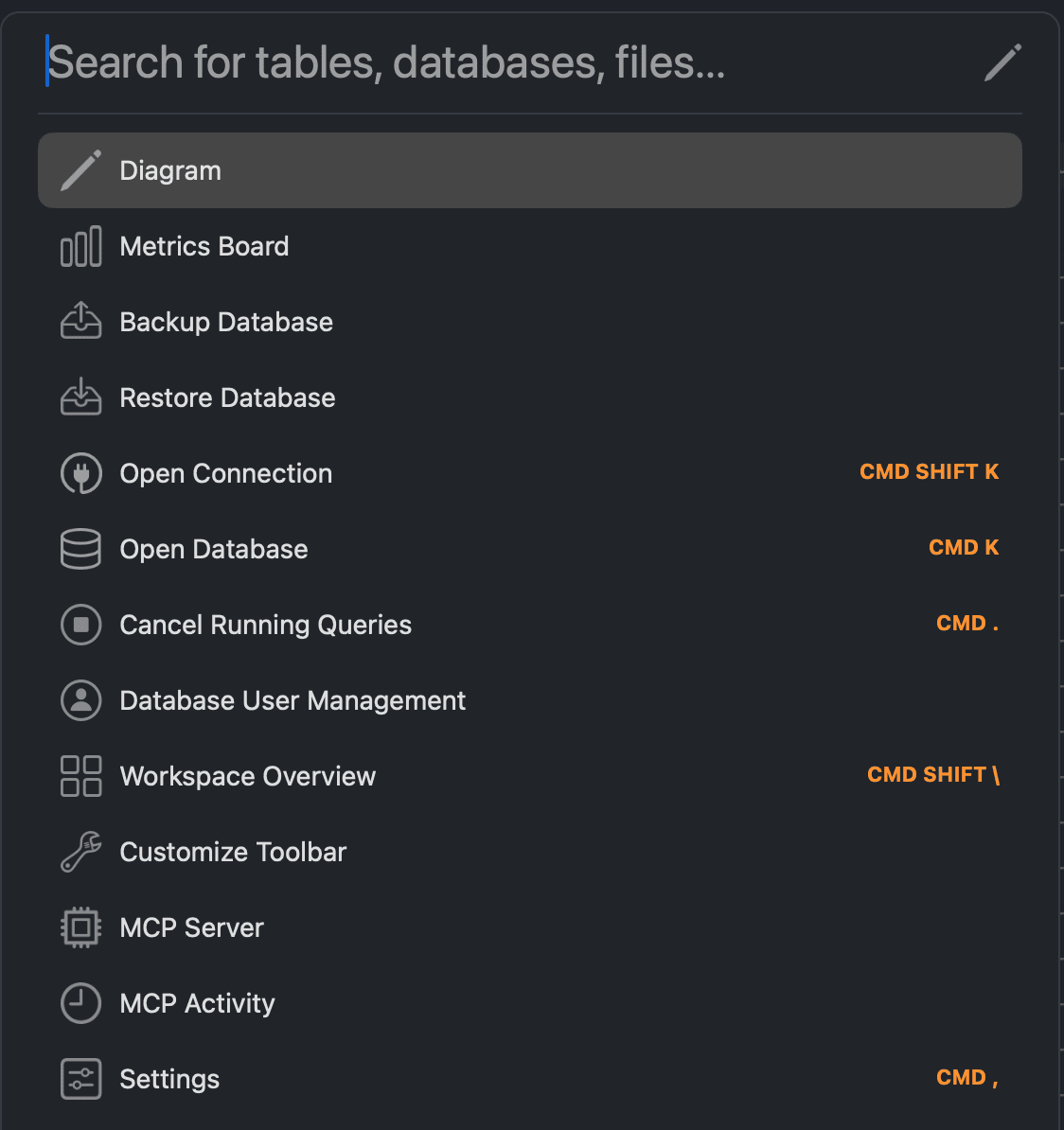Open the Metrics Board entry

pyautogui.click(x=530, y=246)
